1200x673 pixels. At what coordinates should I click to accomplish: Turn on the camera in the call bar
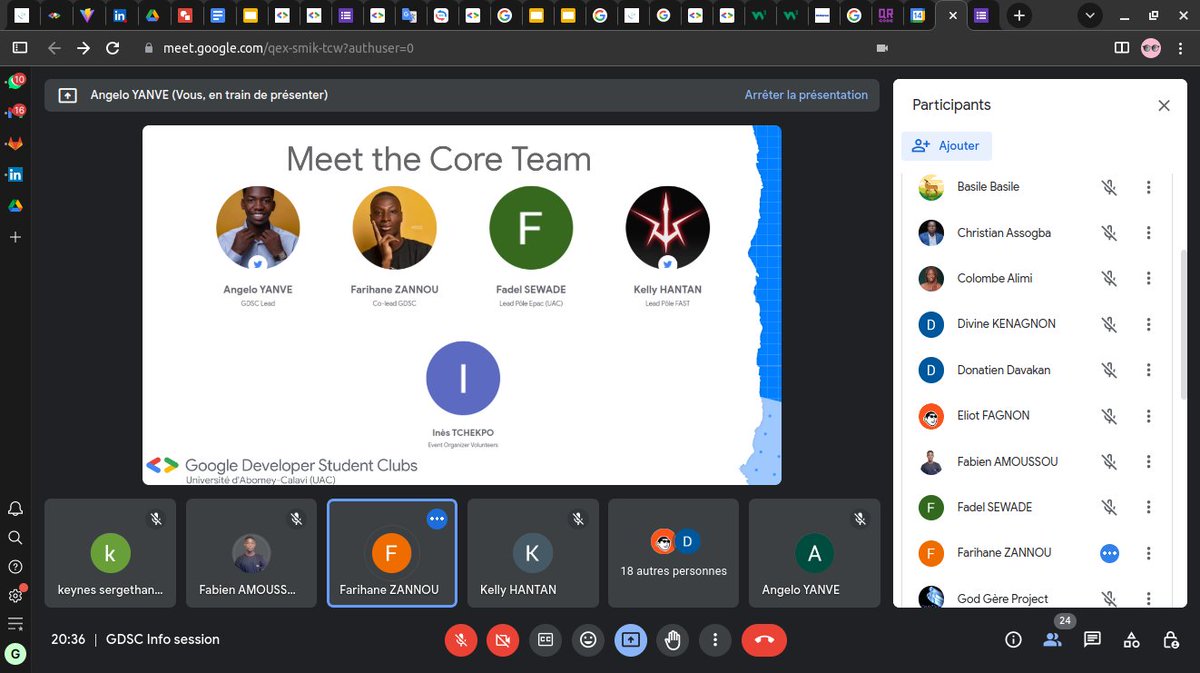[x=503, y=639]
